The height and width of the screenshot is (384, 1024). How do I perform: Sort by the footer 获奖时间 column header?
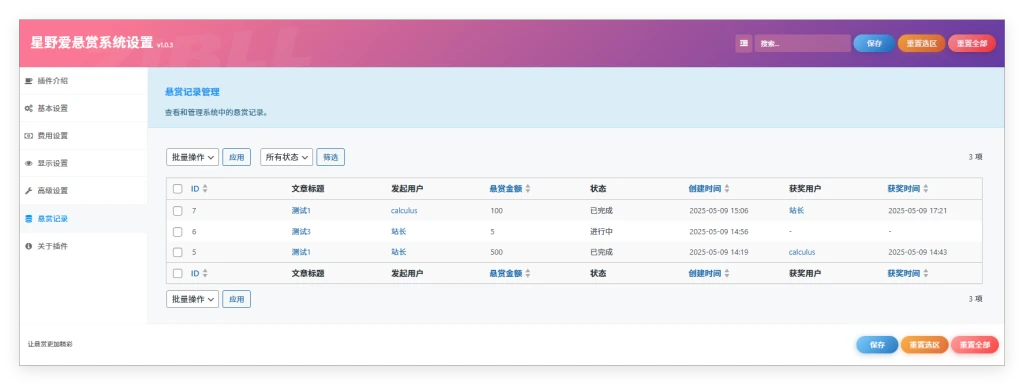(904, 274)
